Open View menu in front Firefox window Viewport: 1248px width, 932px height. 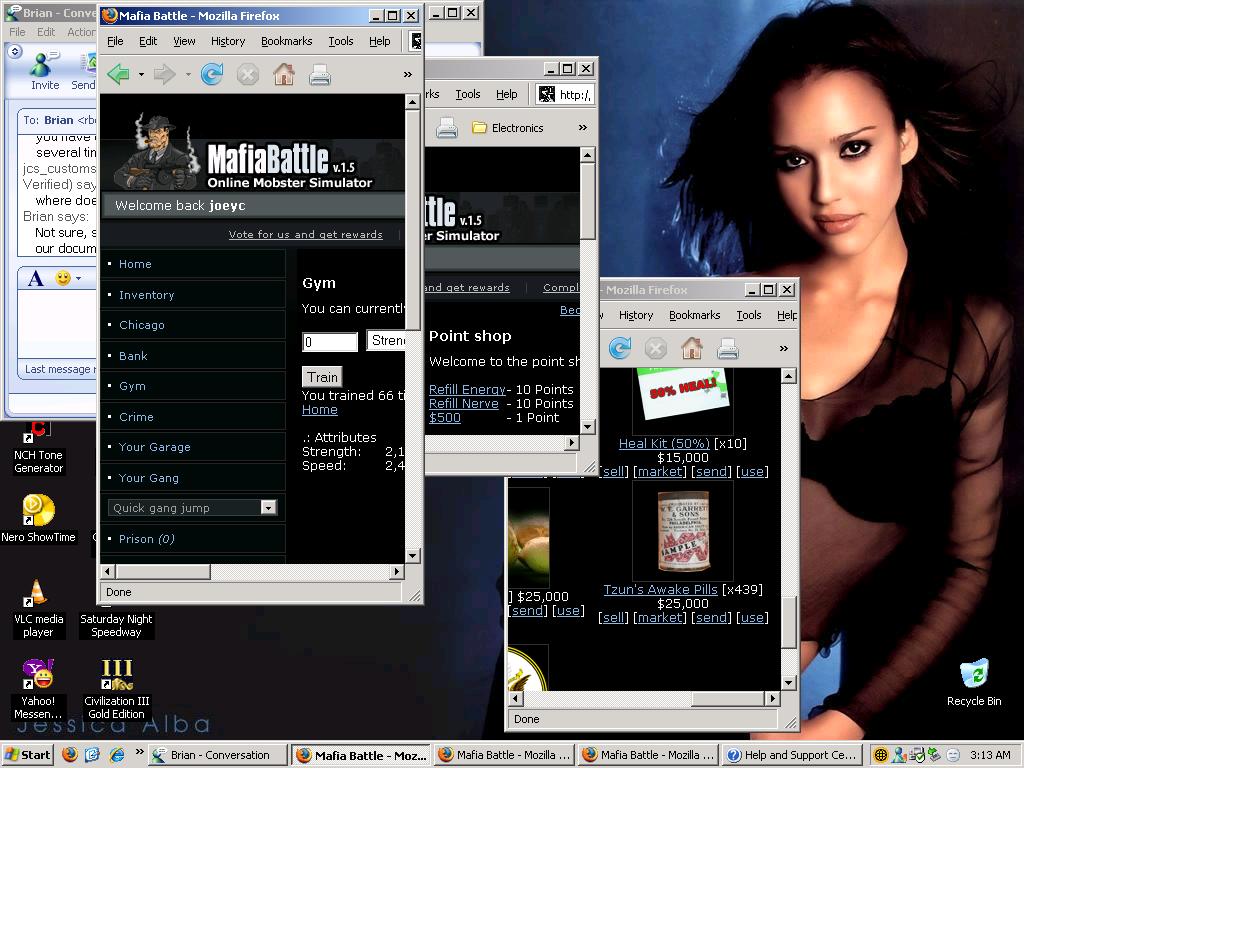184,41
